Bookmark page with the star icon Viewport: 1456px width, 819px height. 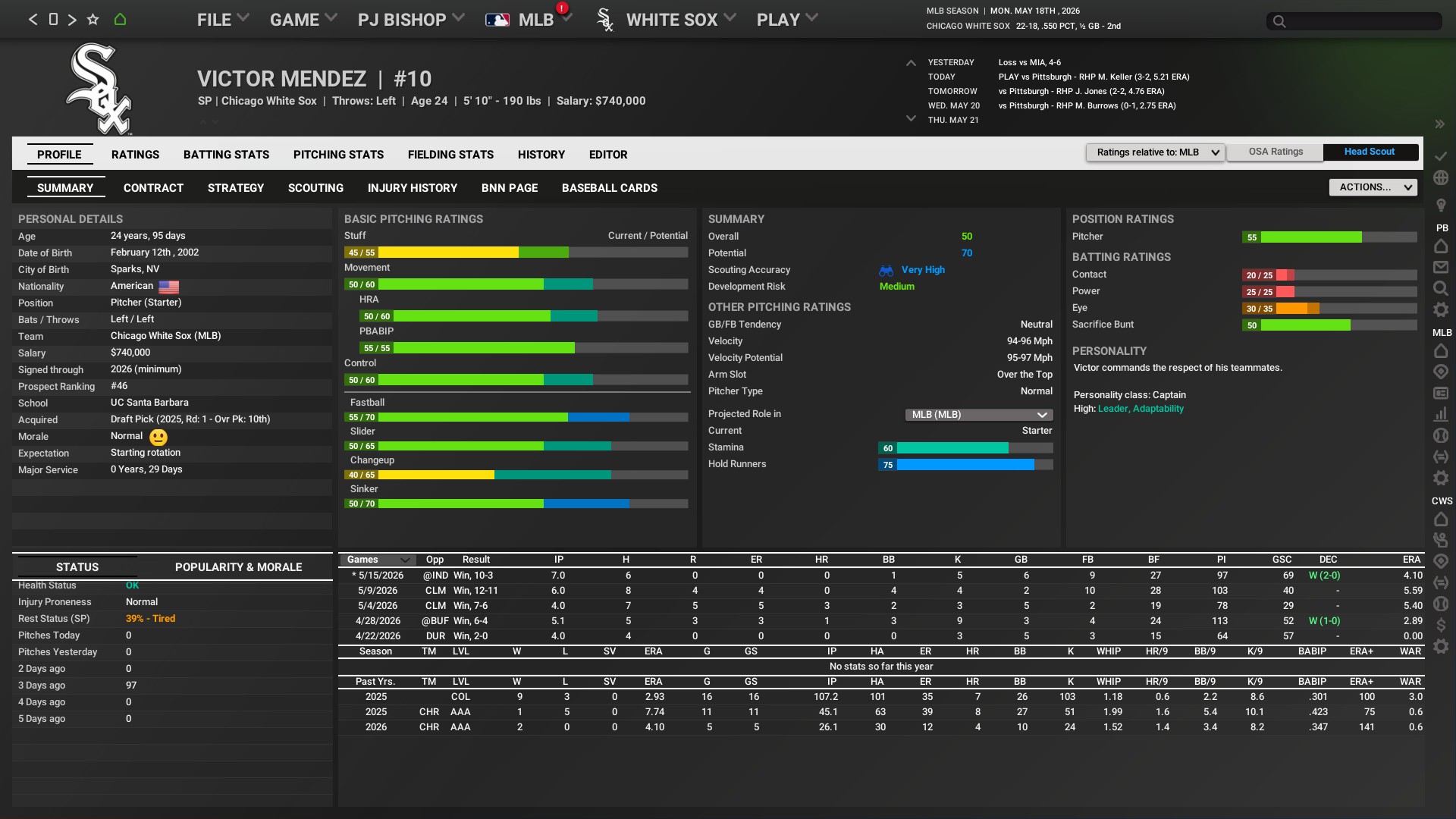pos(93,20)
